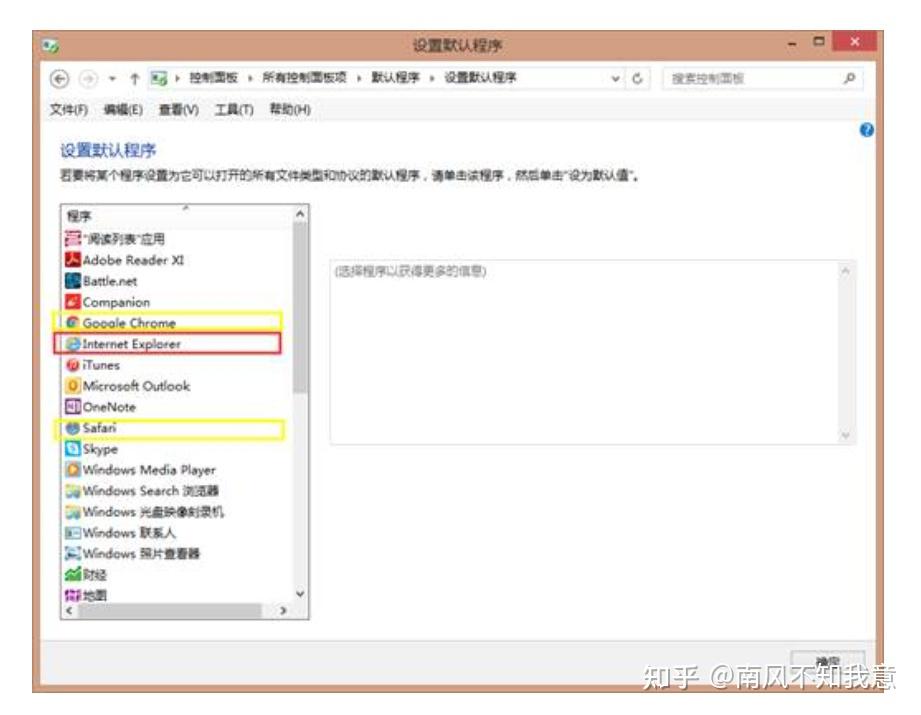
Task: Click the Maps app icon
Action: [72, 595]
